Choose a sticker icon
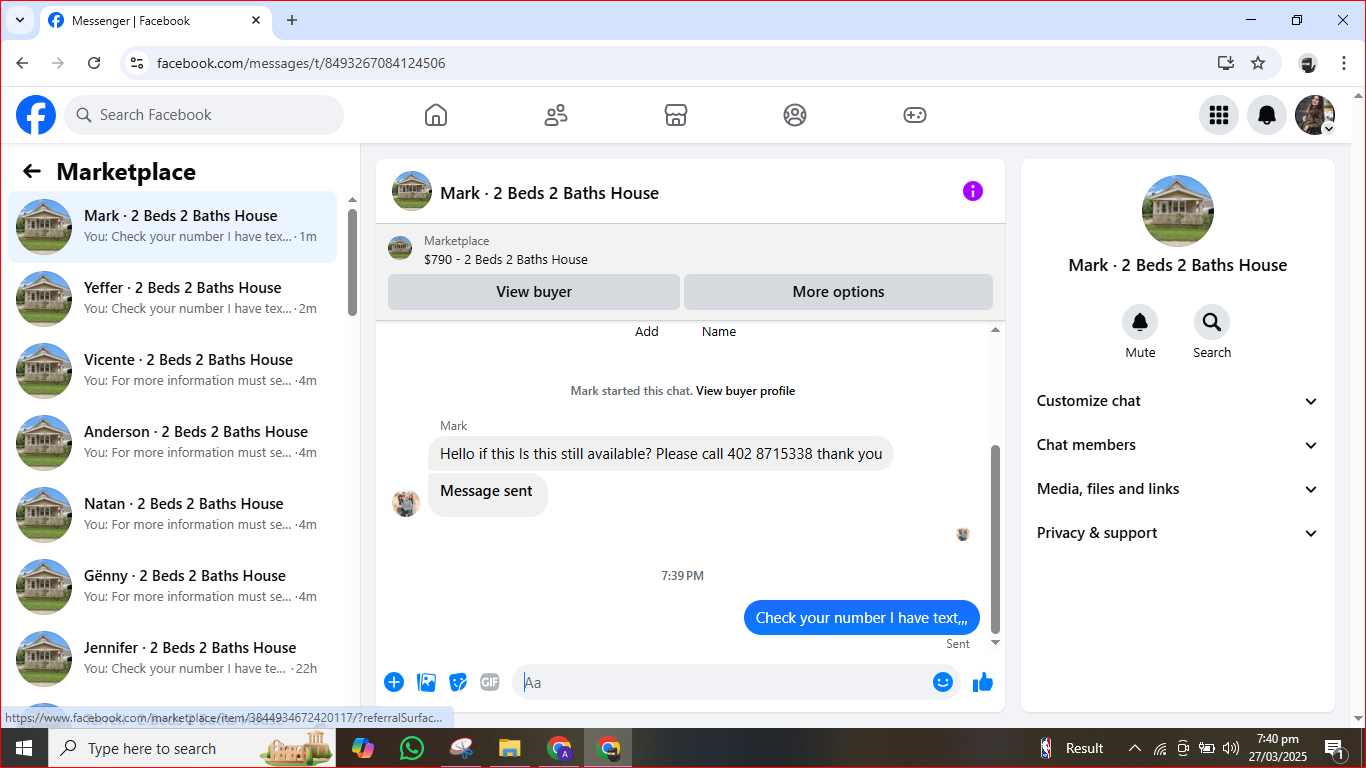The image size is (1366, 768). pyautogui.click(x=459, y=682)
